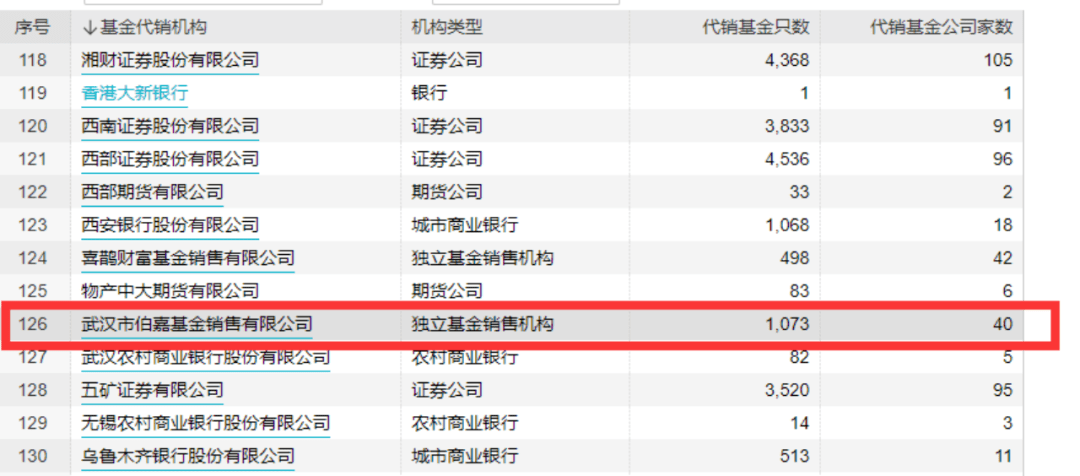
Task: Click the input box above 基金代销机构 column
Action: point(202,2)
